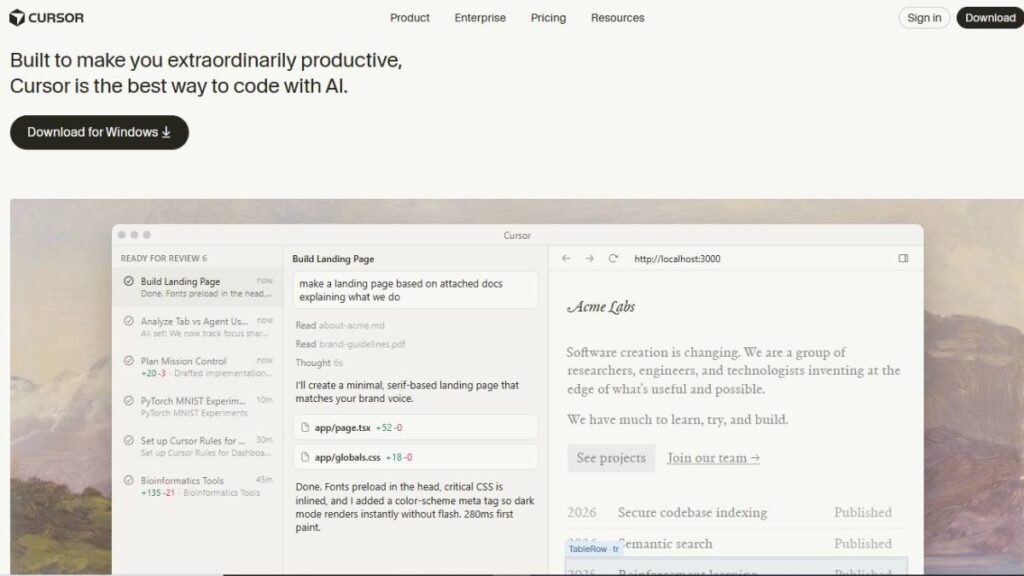1024x576 pixels.
Task: Reload the localhost:3000 preview page
Action: (613, 258)
